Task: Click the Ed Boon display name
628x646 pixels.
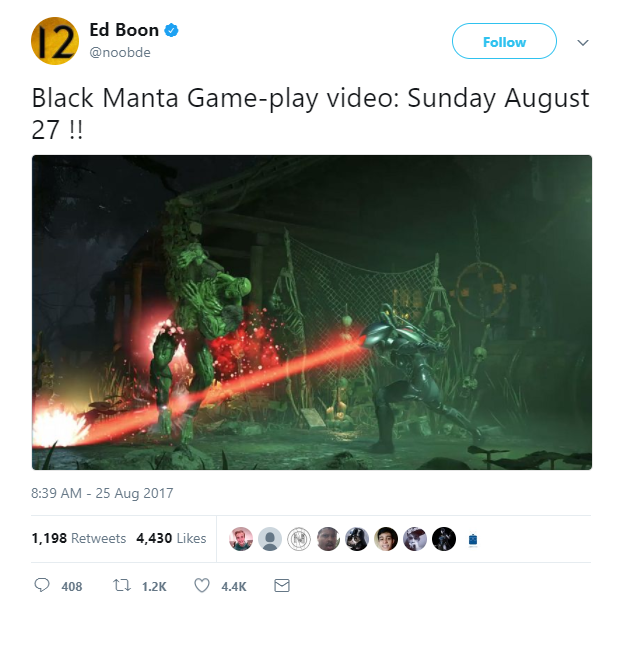Action: 124,30
